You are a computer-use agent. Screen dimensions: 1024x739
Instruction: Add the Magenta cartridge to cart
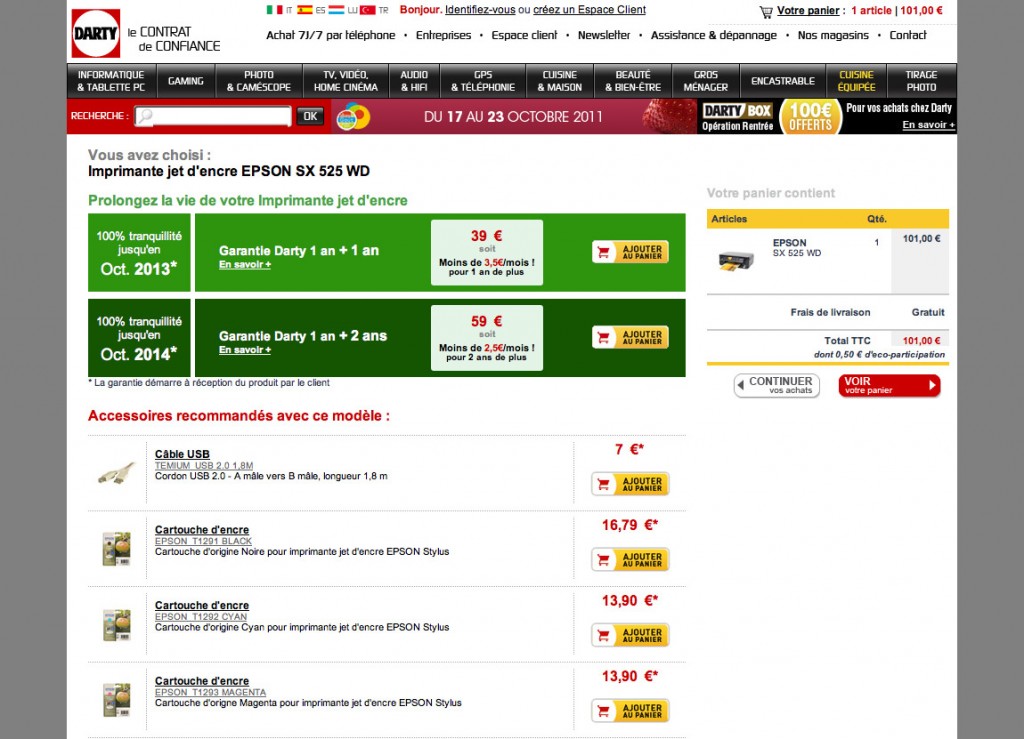tap(630, 711)
